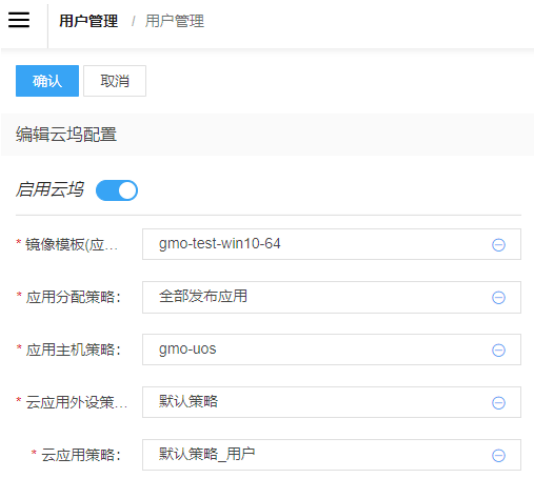Open the 应用主机策略 gmo-uos field
Screen dimensions: 557x497
[x=331, y=350]
